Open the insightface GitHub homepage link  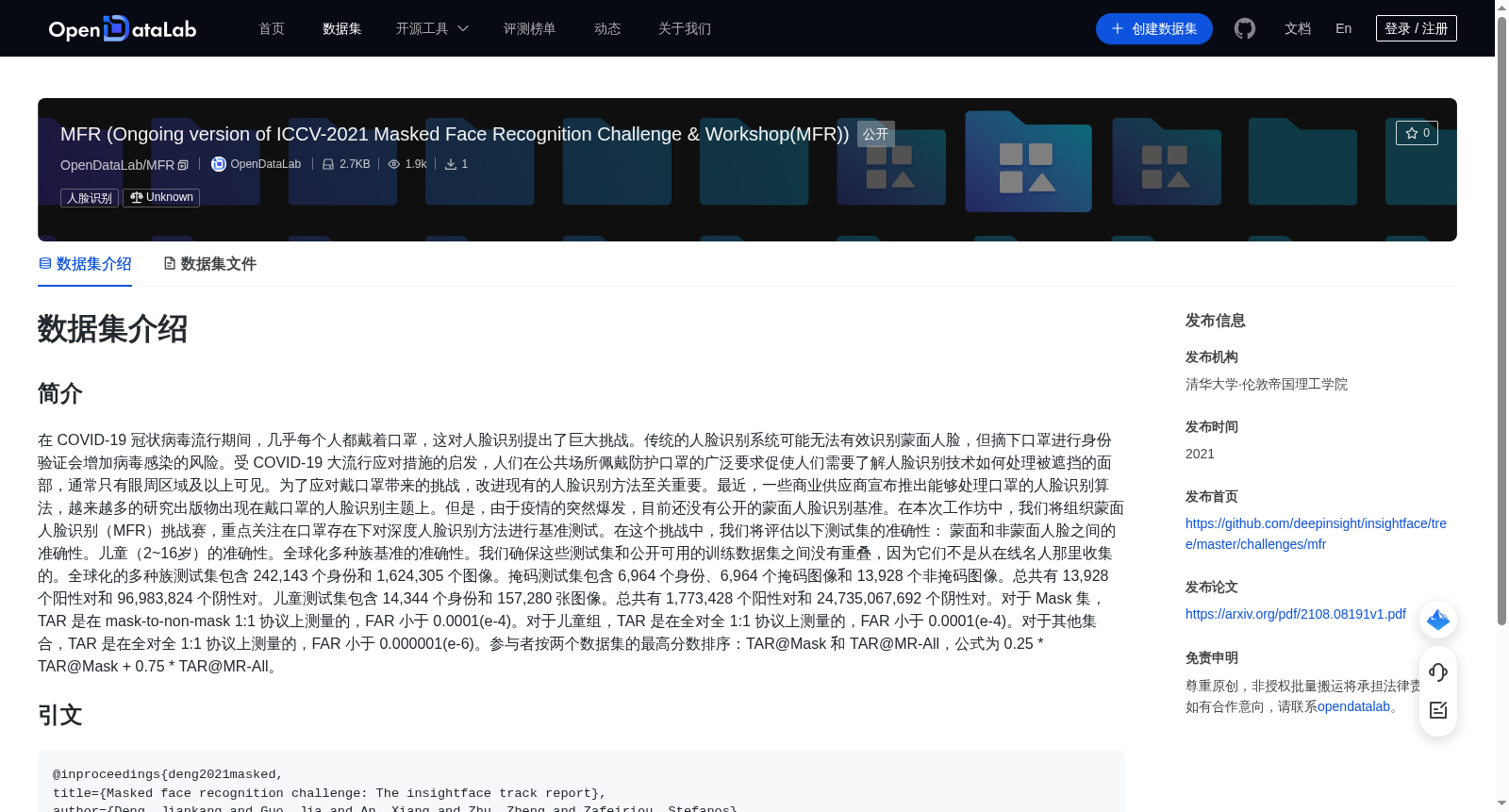(1316, 534)
